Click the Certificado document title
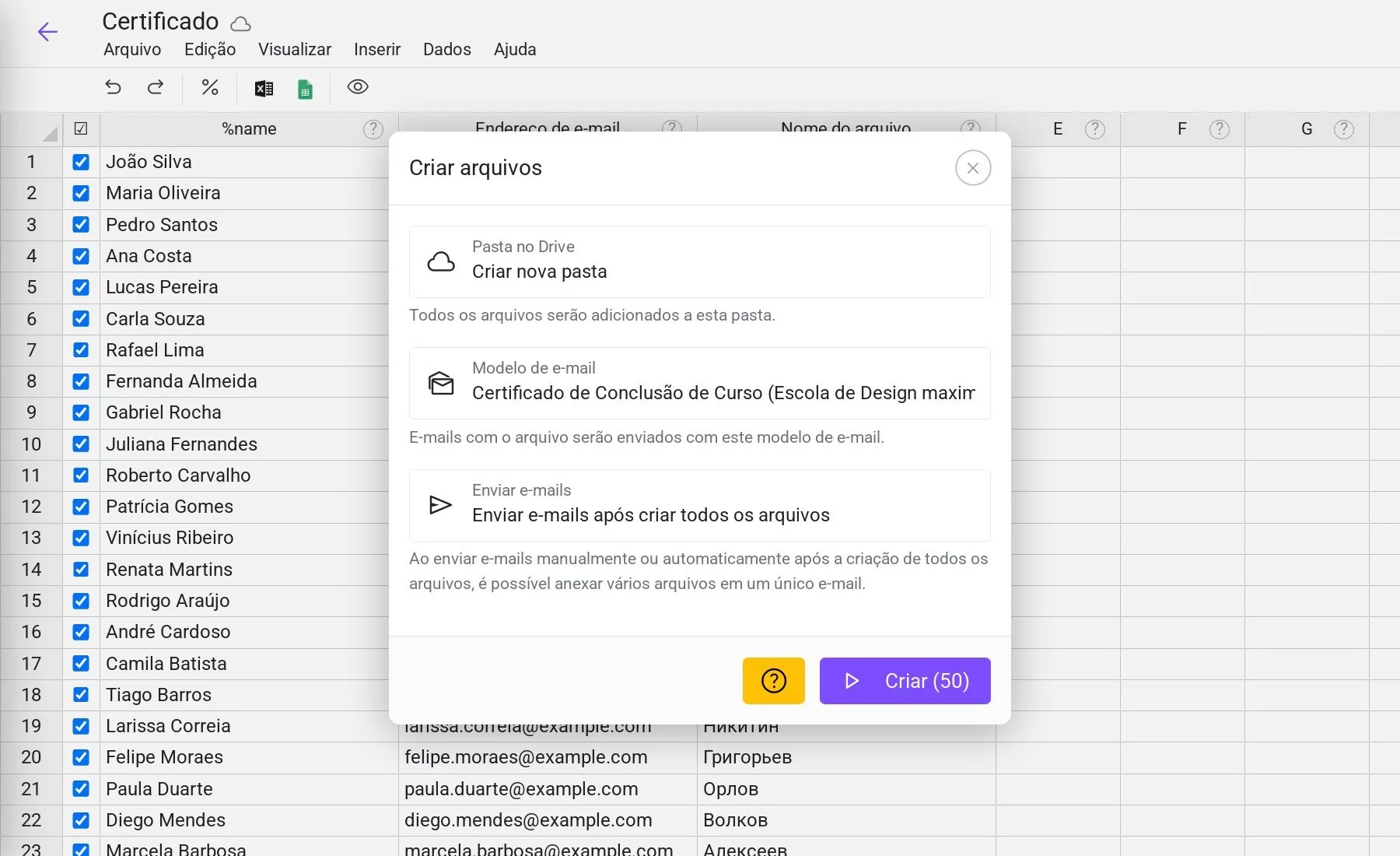1400x856 pixels. [160, 22]
